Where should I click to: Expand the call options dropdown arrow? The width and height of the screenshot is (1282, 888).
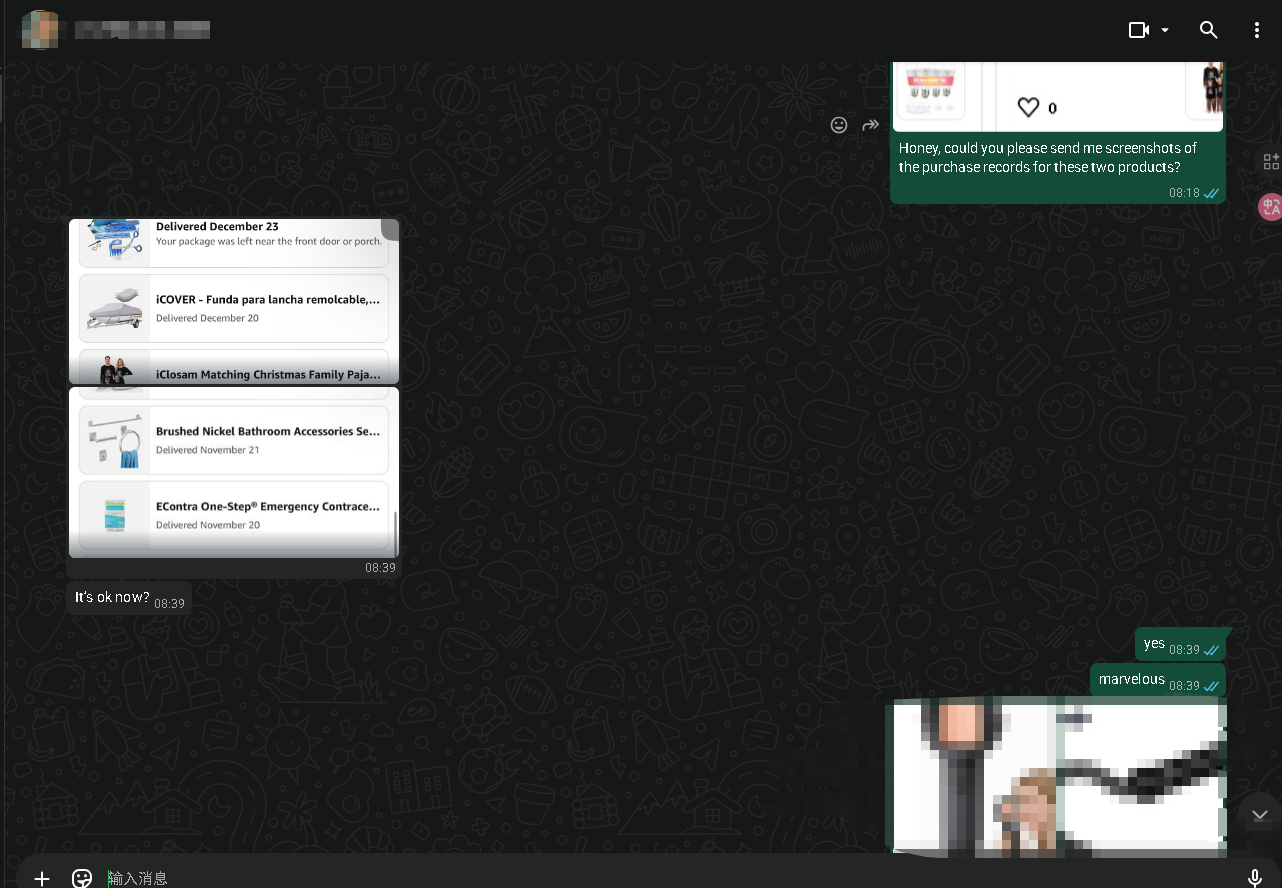coord(1165,30)
